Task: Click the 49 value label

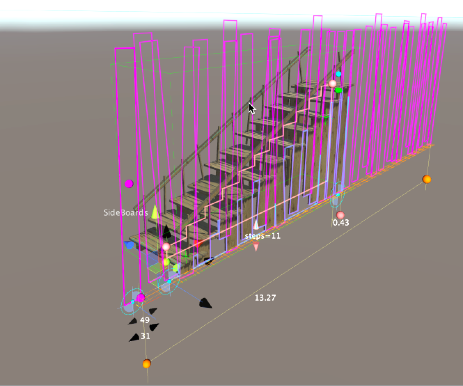Action: coord(145,320)
